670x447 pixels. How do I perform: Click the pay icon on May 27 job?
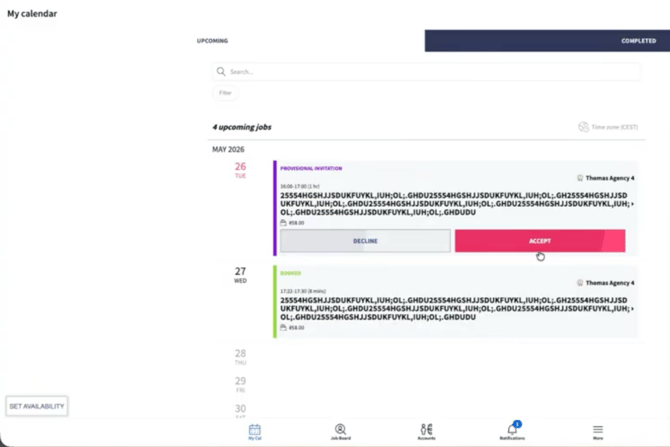pos(283,327)
